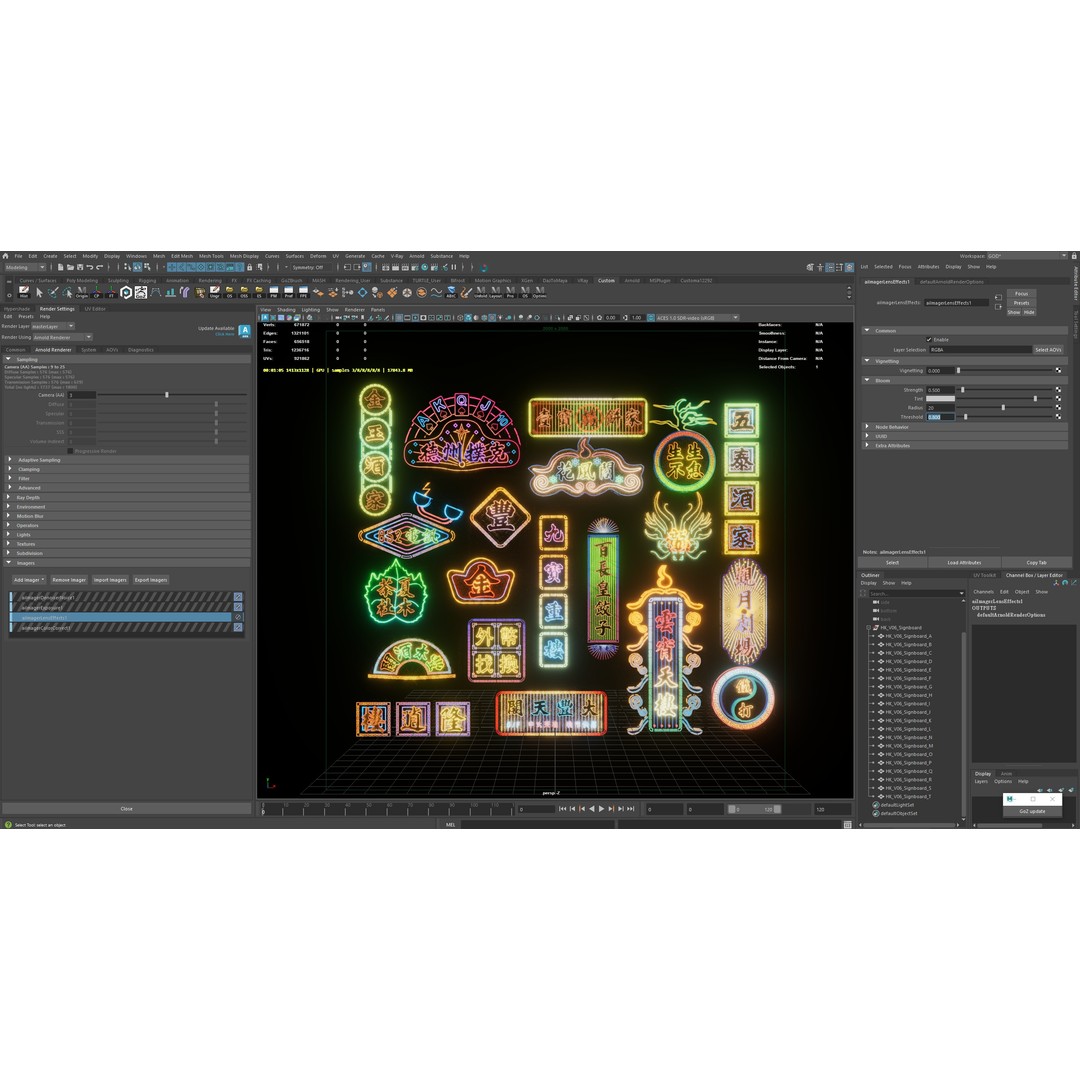Click the Arnold update available A icon
This screenshot has width=1080, height=1080.
click(245, 331)
